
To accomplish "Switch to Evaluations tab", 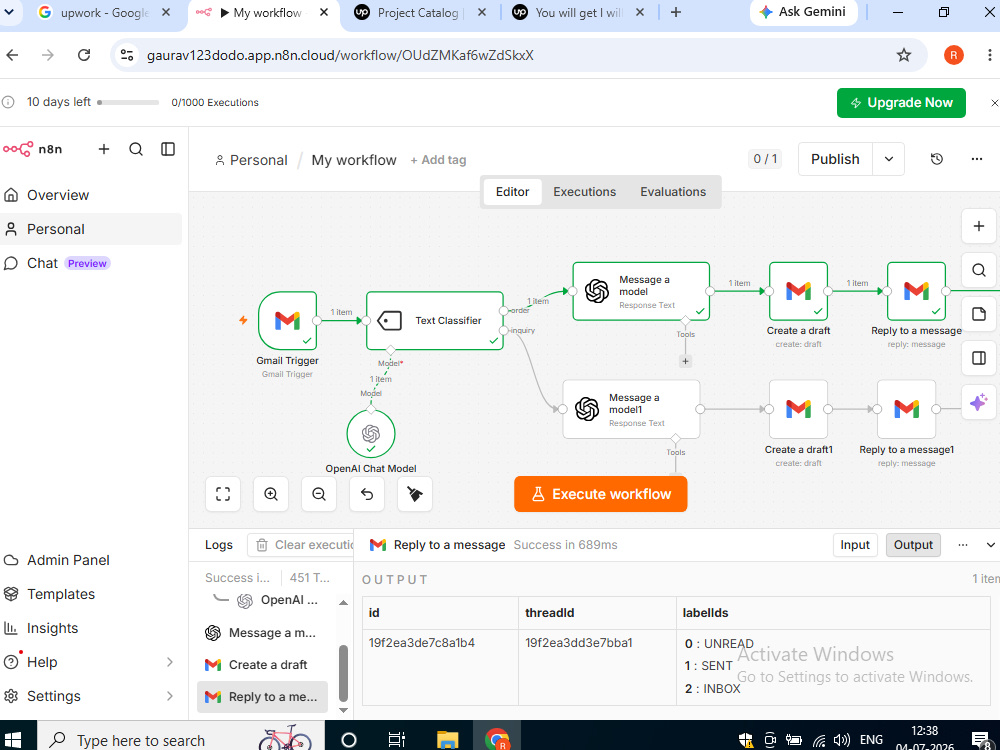I will click(x=673, y=192).
